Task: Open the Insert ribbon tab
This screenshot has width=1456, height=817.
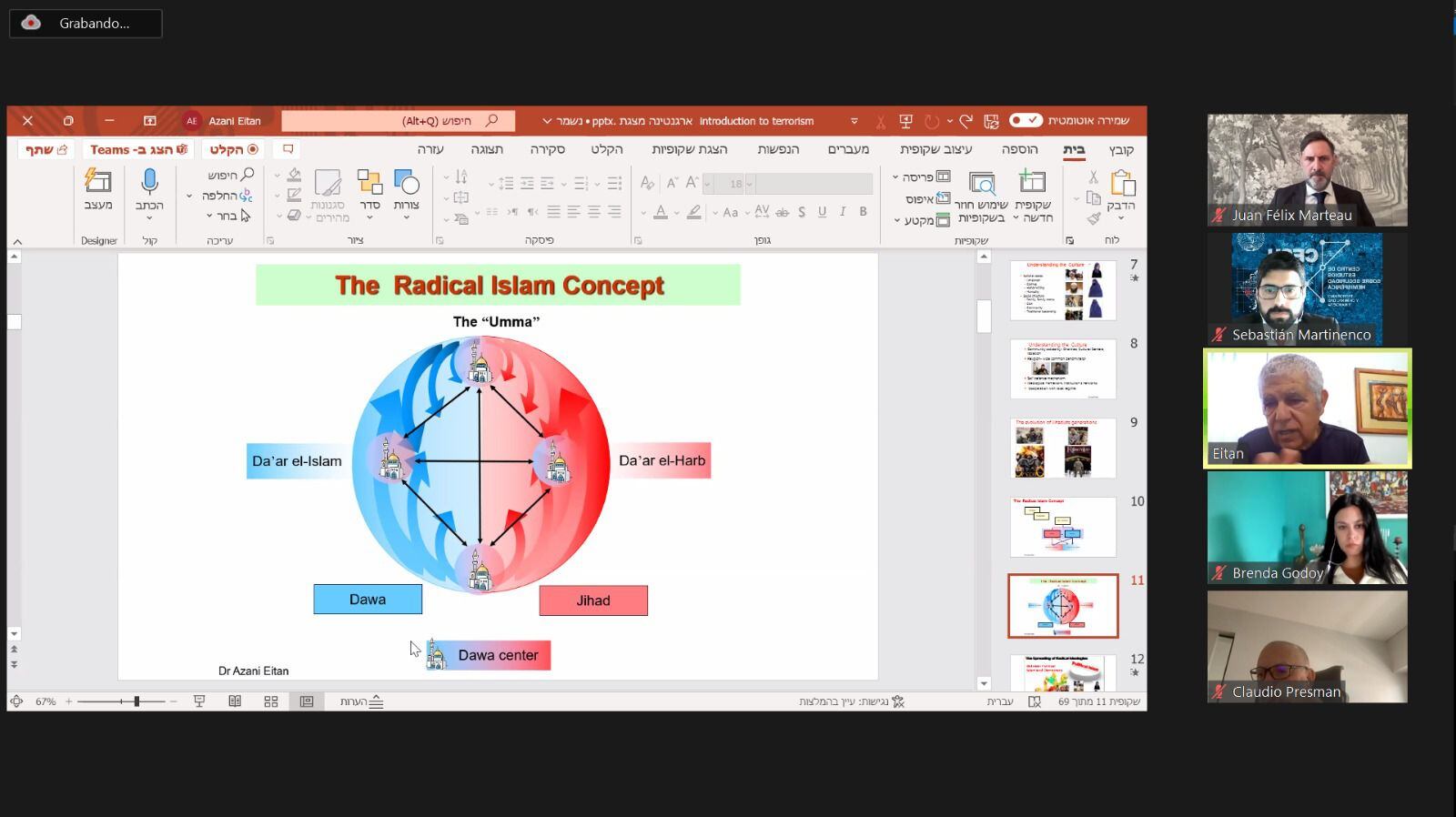Action: click(1019, 149)
